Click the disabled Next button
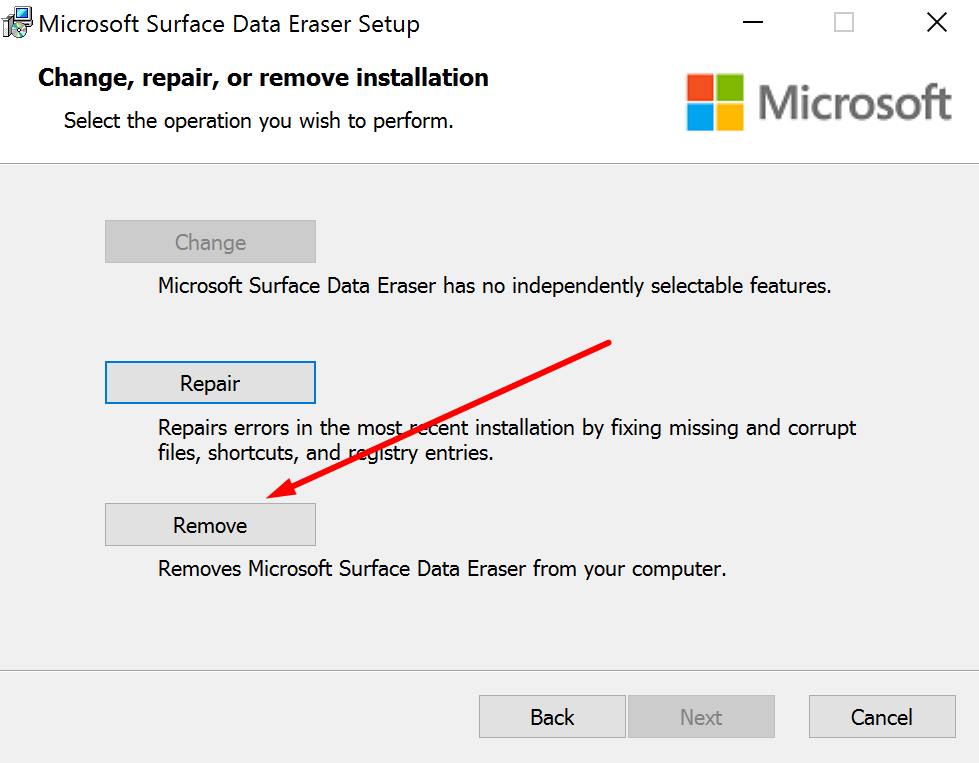Image resolution: width=979 pixels, height=763 pixels. (x=701, y=717)
